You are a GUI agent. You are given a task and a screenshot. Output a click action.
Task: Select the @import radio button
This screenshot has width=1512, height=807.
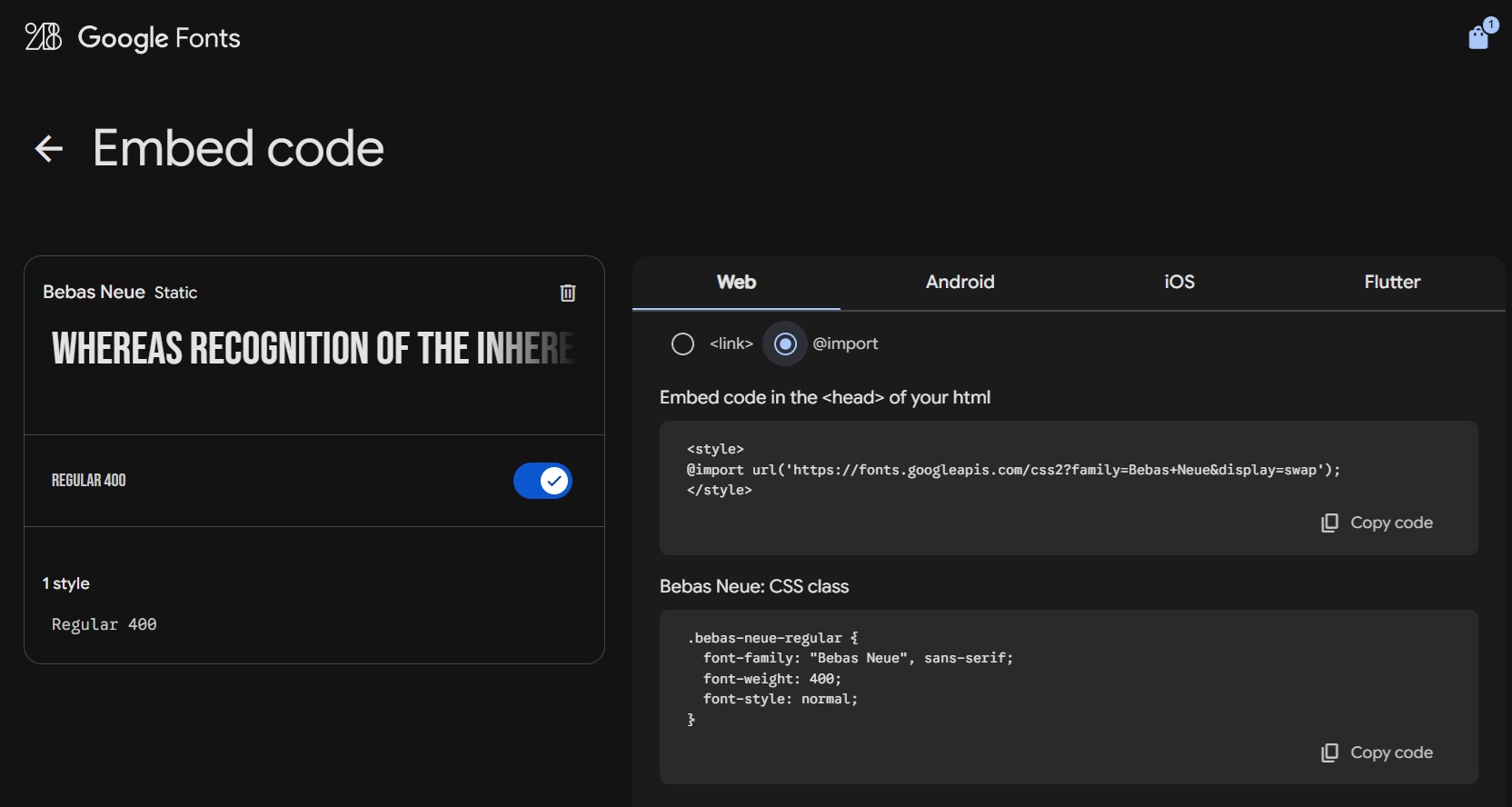(x=785, y=344)
